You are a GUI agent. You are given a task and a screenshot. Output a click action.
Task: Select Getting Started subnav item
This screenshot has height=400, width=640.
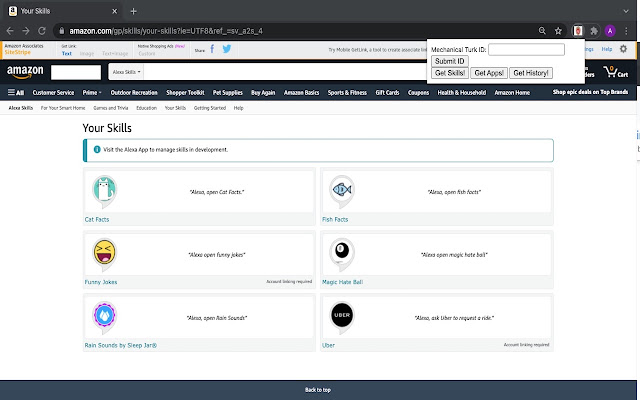coord(210,108)
